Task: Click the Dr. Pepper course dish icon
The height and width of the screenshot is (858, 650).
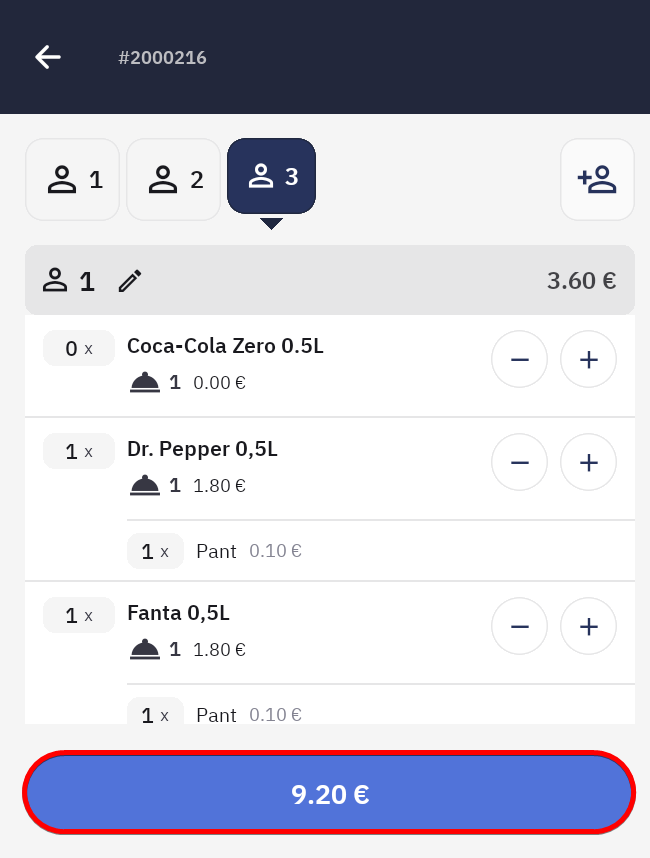Action: pyautogui.click(x=145, y=486)
